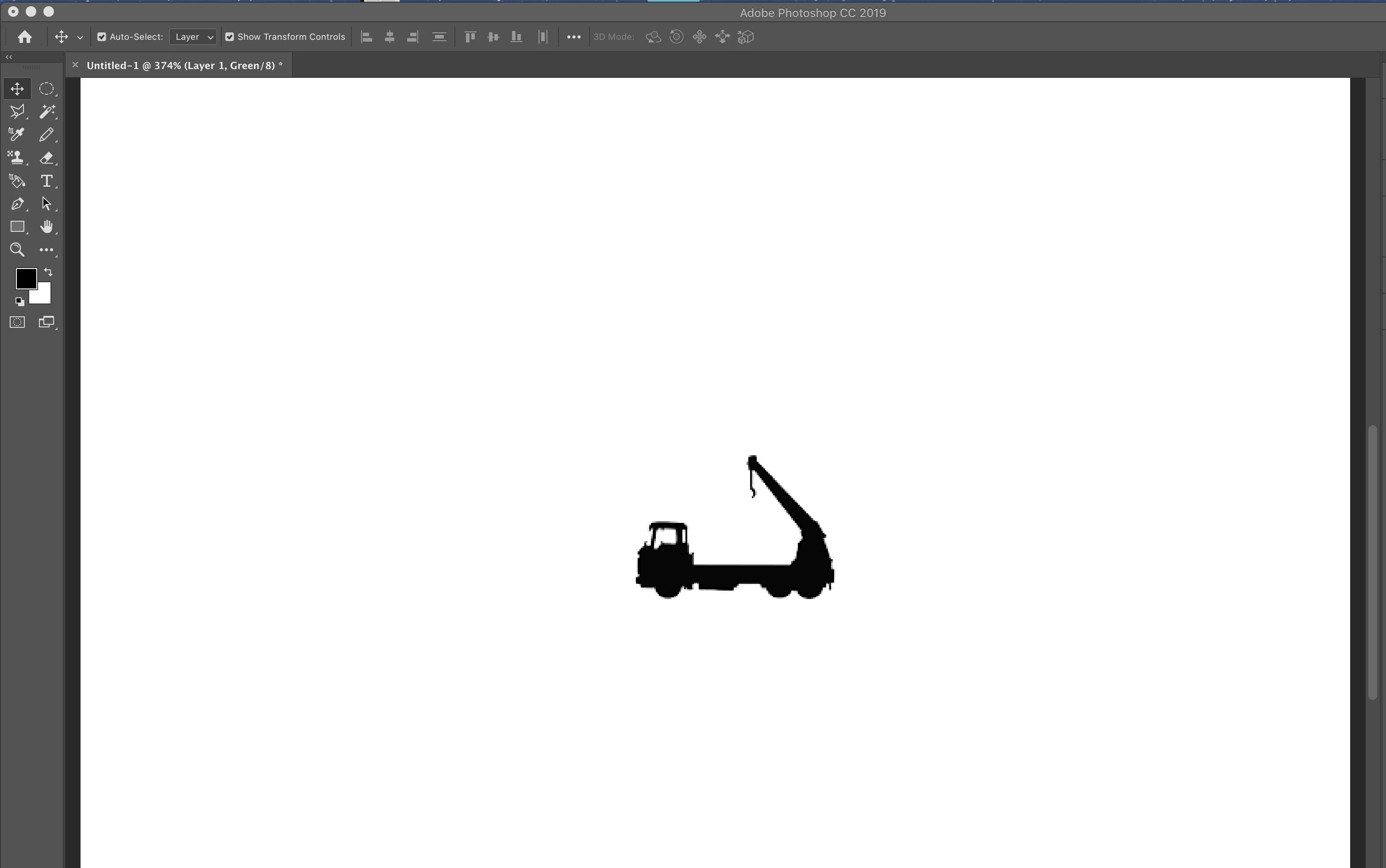The height and width of the screenshot is (868, 1386).
Task: Activate the Hand tool
Action: coord(46,227)
